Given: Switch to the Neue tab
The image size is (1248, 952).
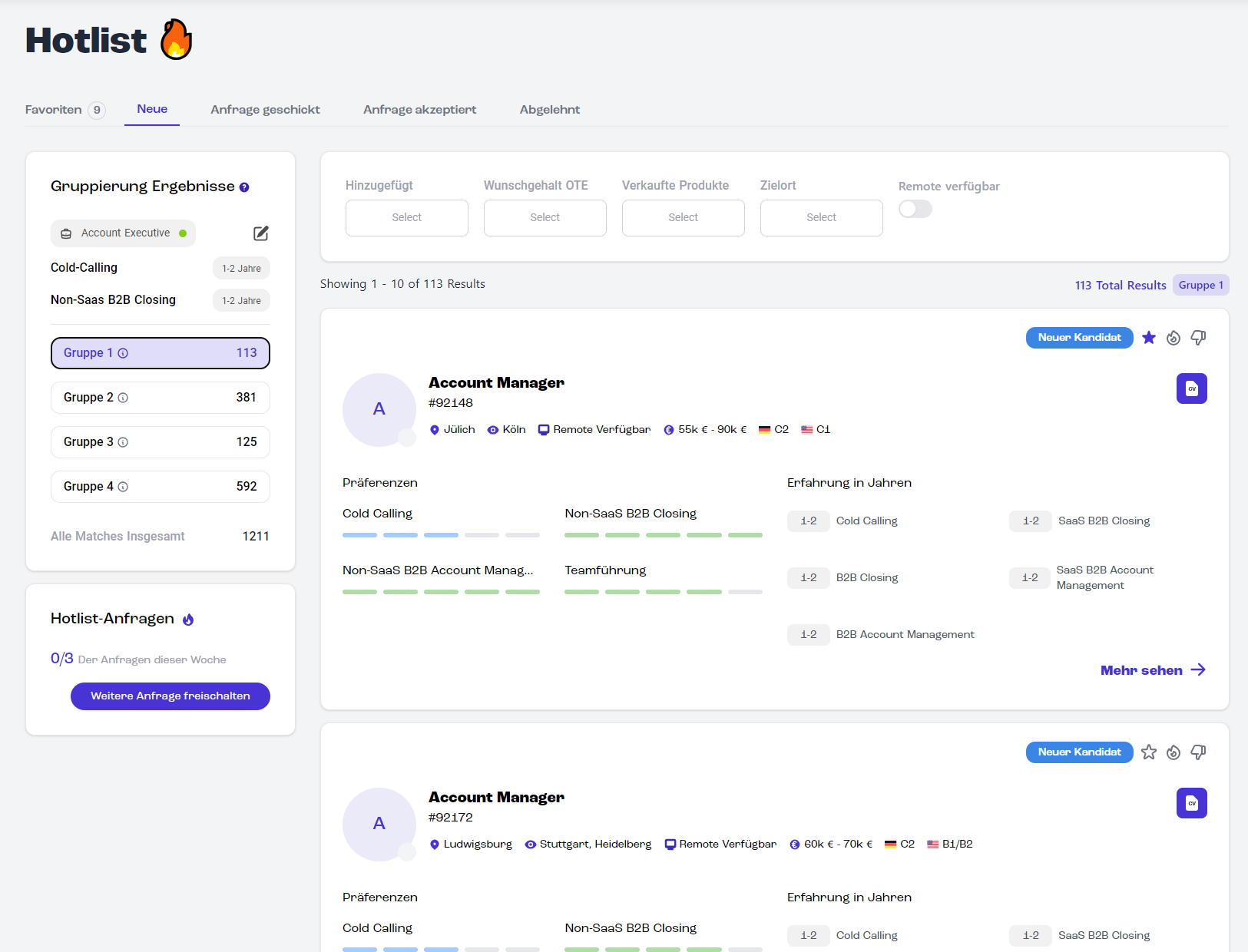Looking at the screenshot, I should [152, 109].
